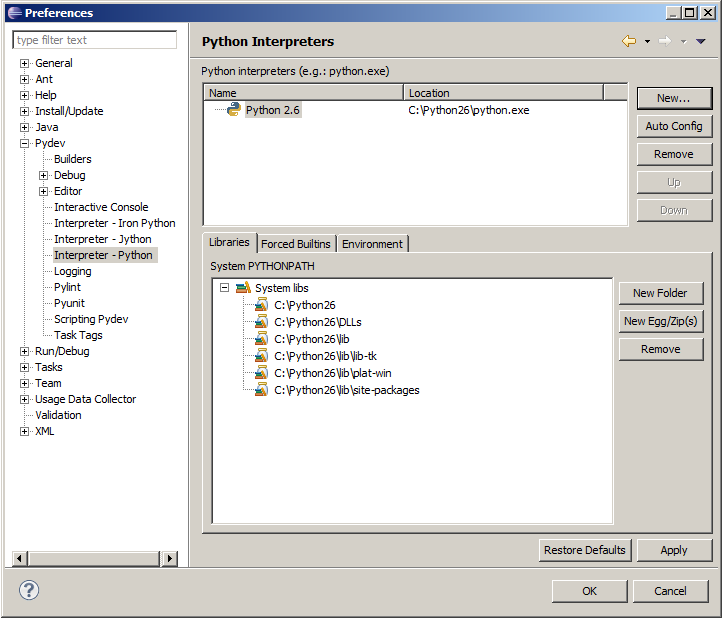Click the Python 2.6 interpreter icon

click(x=234, y=109)
